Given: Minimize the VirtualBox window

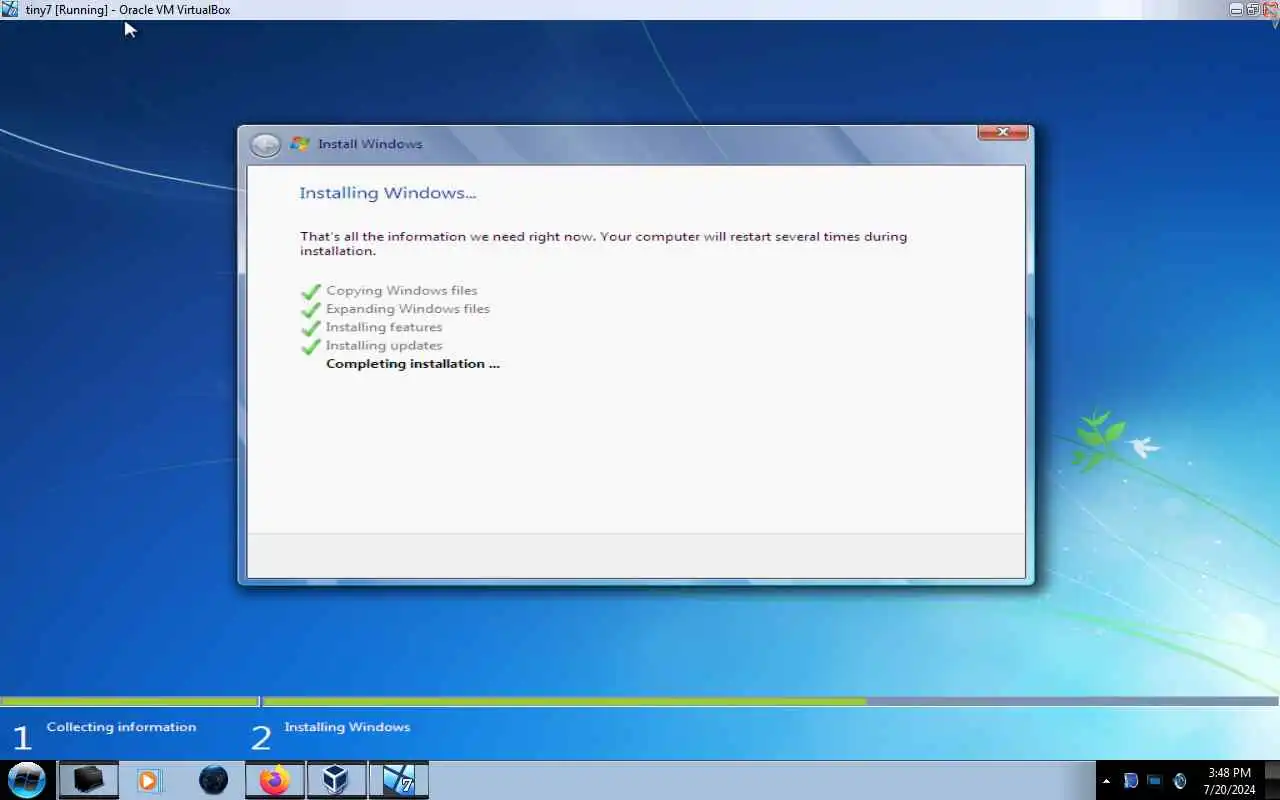Looking at the screenshot, I should coord(1236,9).
